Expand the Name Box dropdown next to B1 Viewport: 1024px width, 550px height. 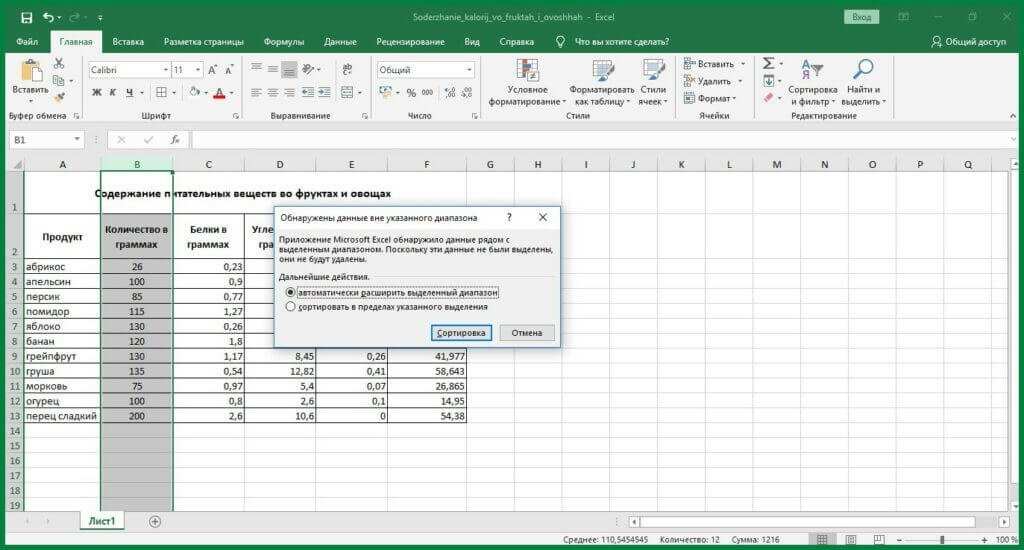coord(78,140)
